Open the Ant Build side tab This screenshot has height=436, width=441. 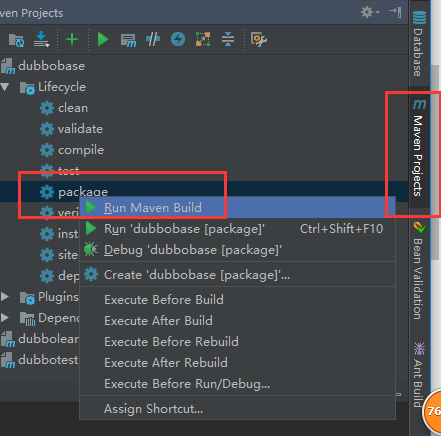419,375
